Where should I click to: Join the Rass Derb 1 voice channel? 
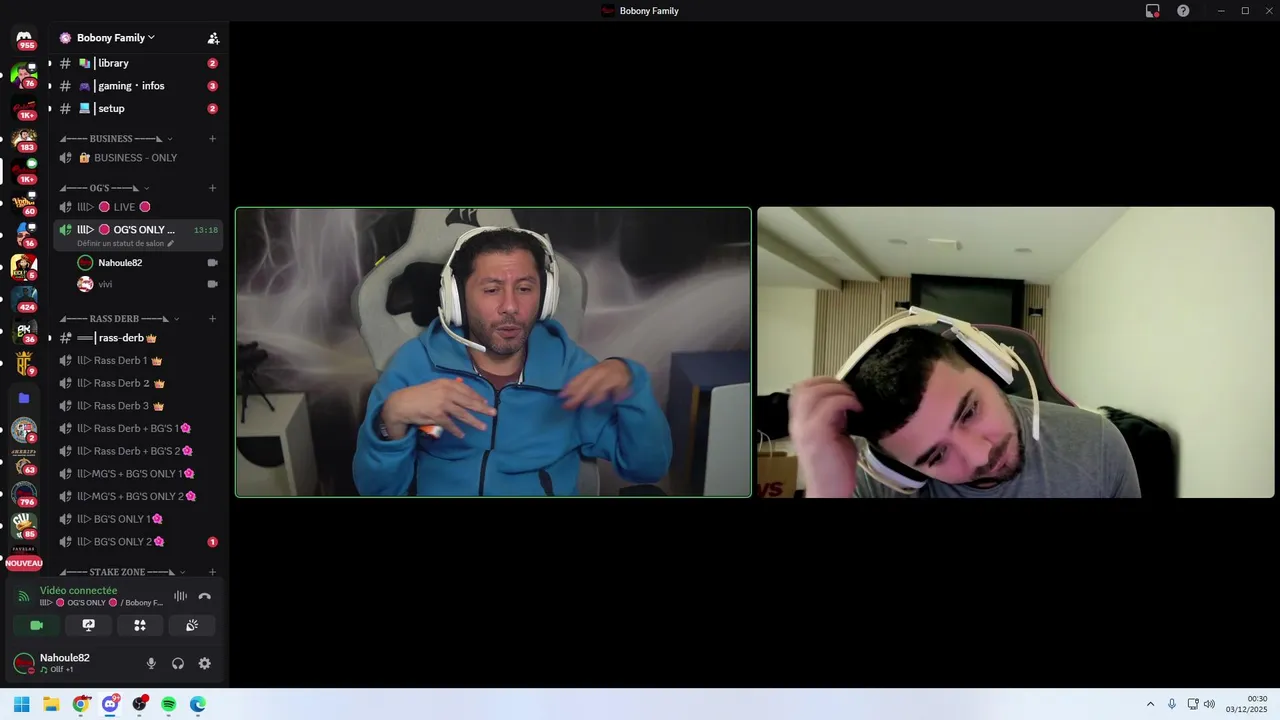[x=138, y=361]
